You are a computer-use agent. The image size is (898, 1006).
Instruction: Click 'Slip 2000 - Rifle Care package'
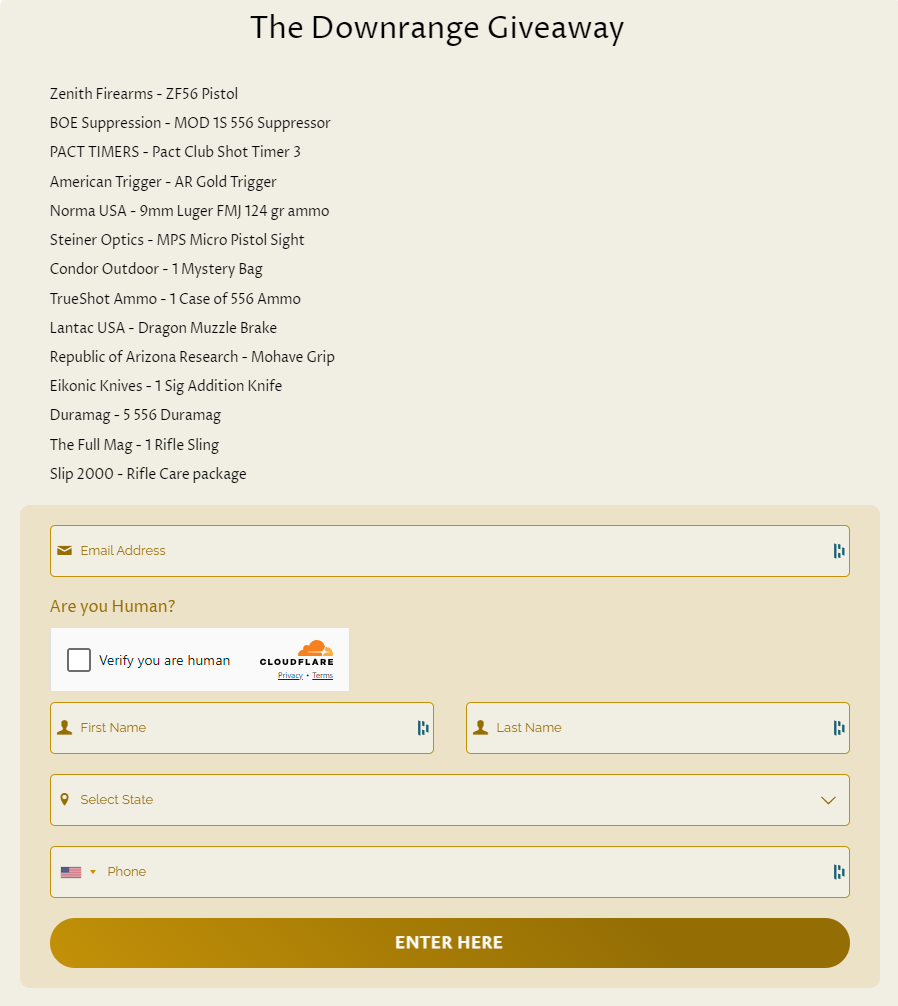[148, 473]
